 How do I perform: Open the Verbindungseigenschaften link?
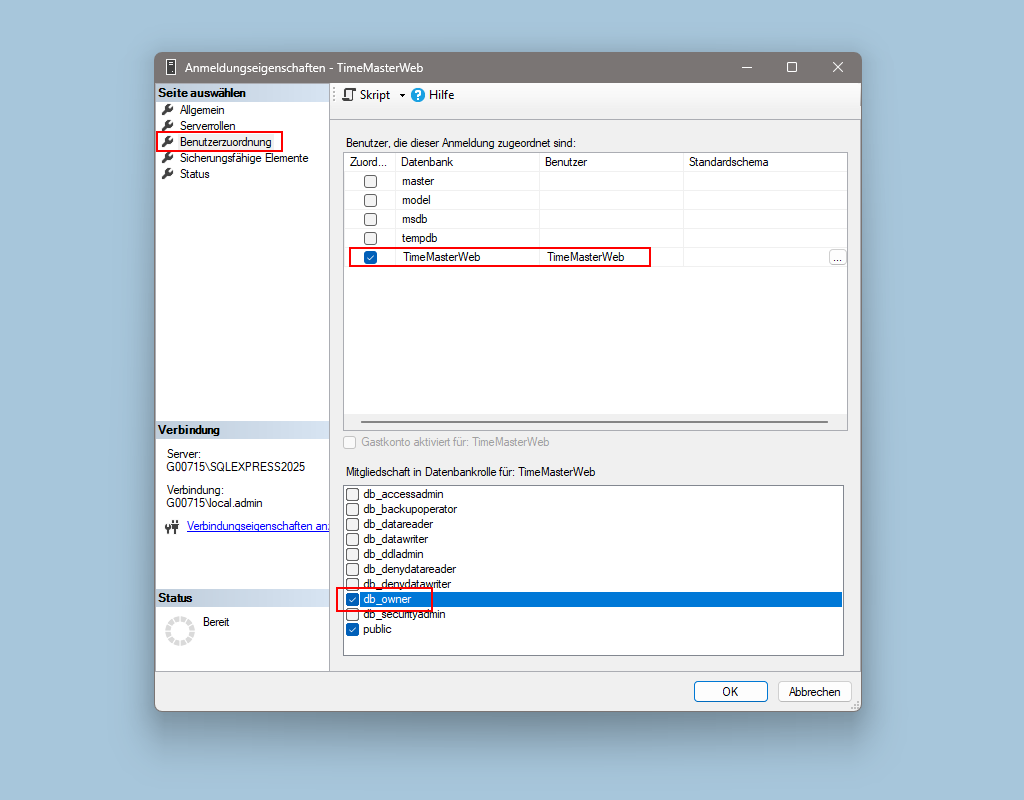click(257, 526)
